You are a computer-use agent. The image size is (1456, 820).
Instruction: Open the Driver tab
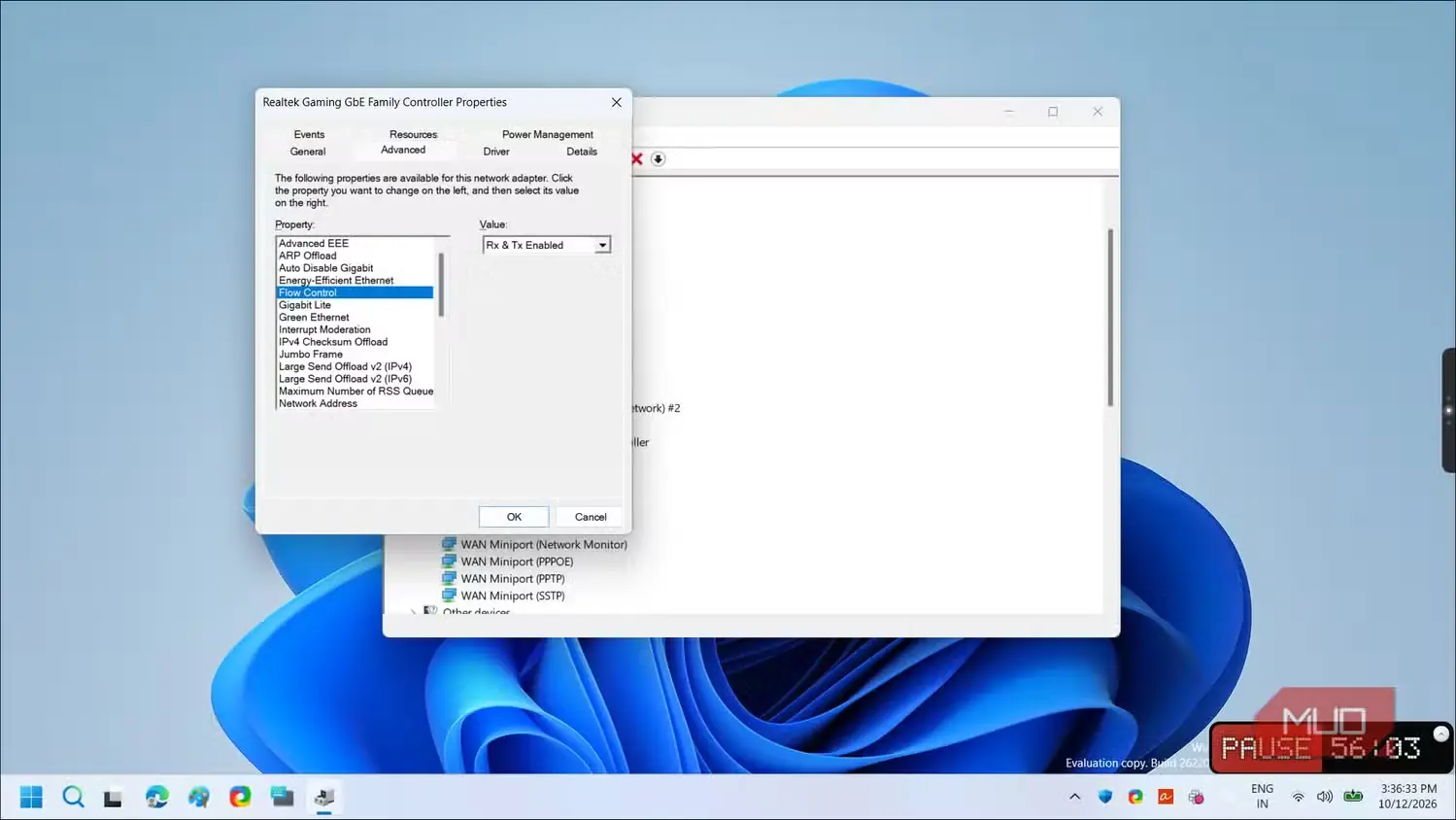pyautogui.click(x=496, y=152)
